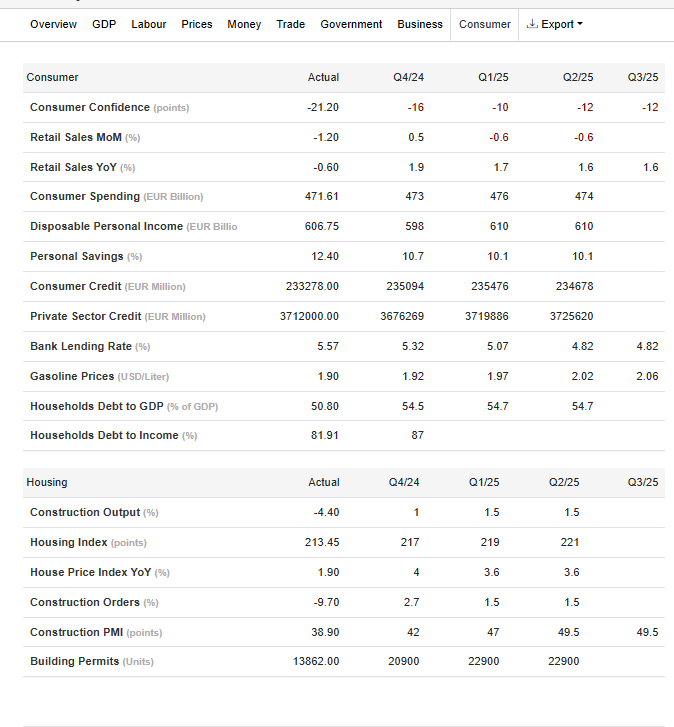Screen dimensions: 674x727
Task: Open the Bank Lending Rate link
Action: 81,346
